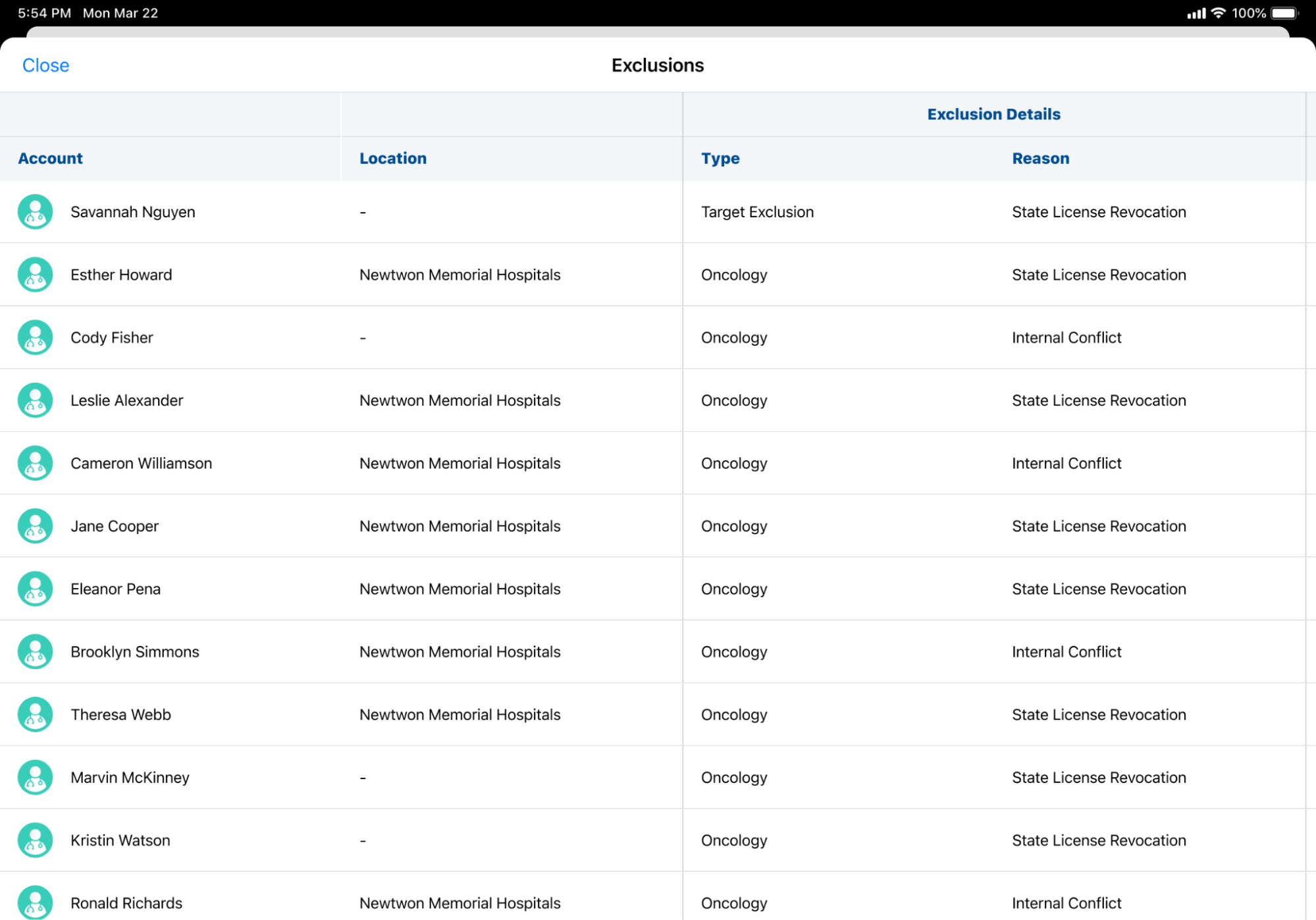This screenshot has width=1316, height=920.
Task: Click Marvin McKinney's avatar icon
Action: click(x=35, y=777)
